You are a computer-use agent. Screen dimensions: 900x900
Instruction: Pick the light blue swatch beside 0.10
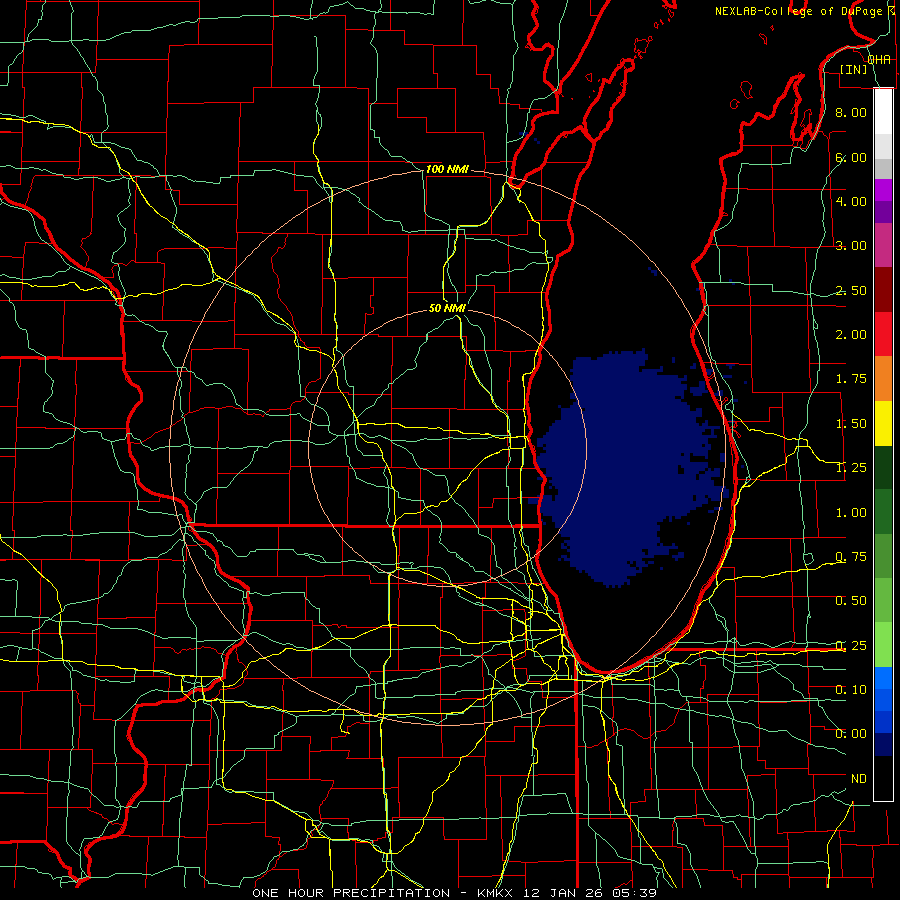coord(883,678)
